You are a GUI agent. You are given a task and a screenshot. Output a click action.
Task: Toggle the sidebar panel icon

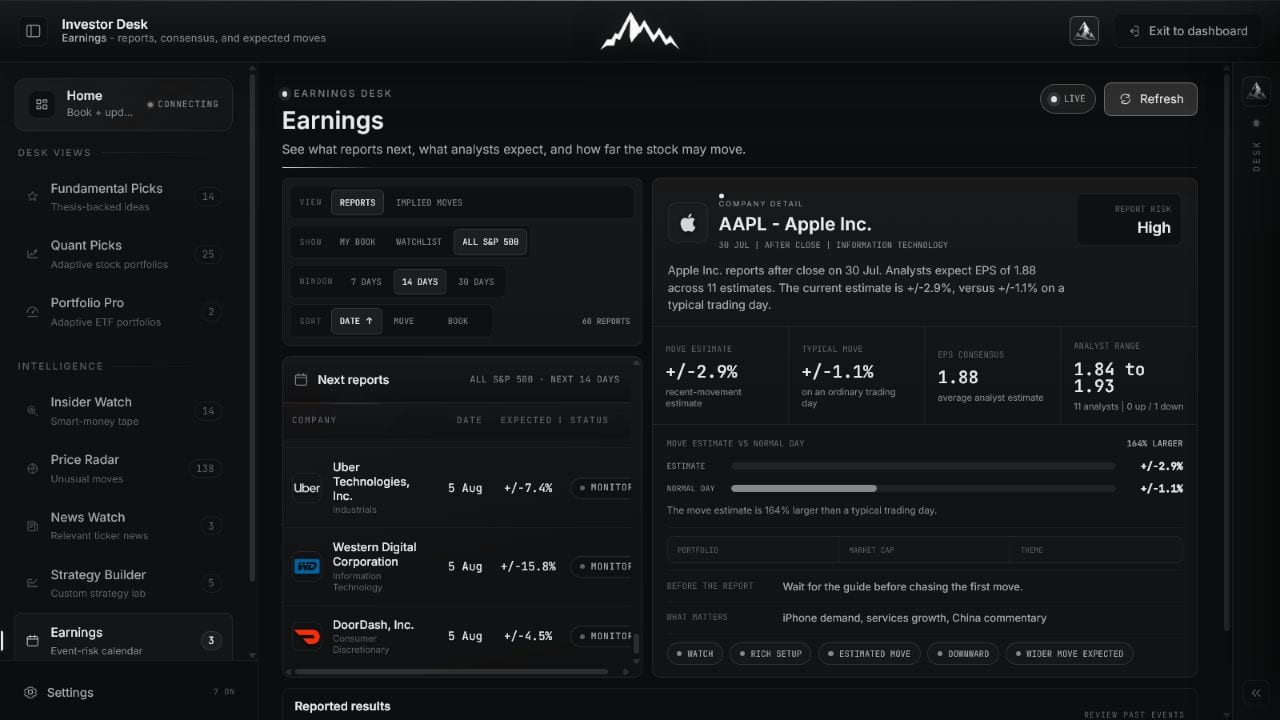click(x=33, y=31)
